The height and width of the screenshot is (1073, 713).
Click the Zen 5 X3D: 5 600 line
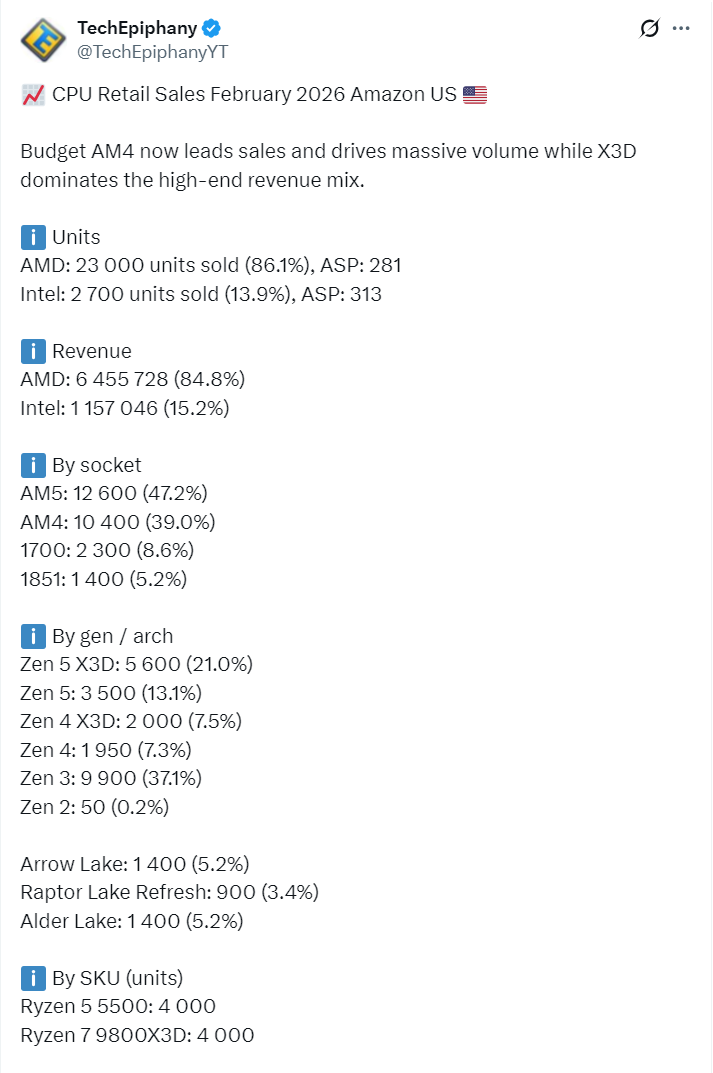[136, 665]
